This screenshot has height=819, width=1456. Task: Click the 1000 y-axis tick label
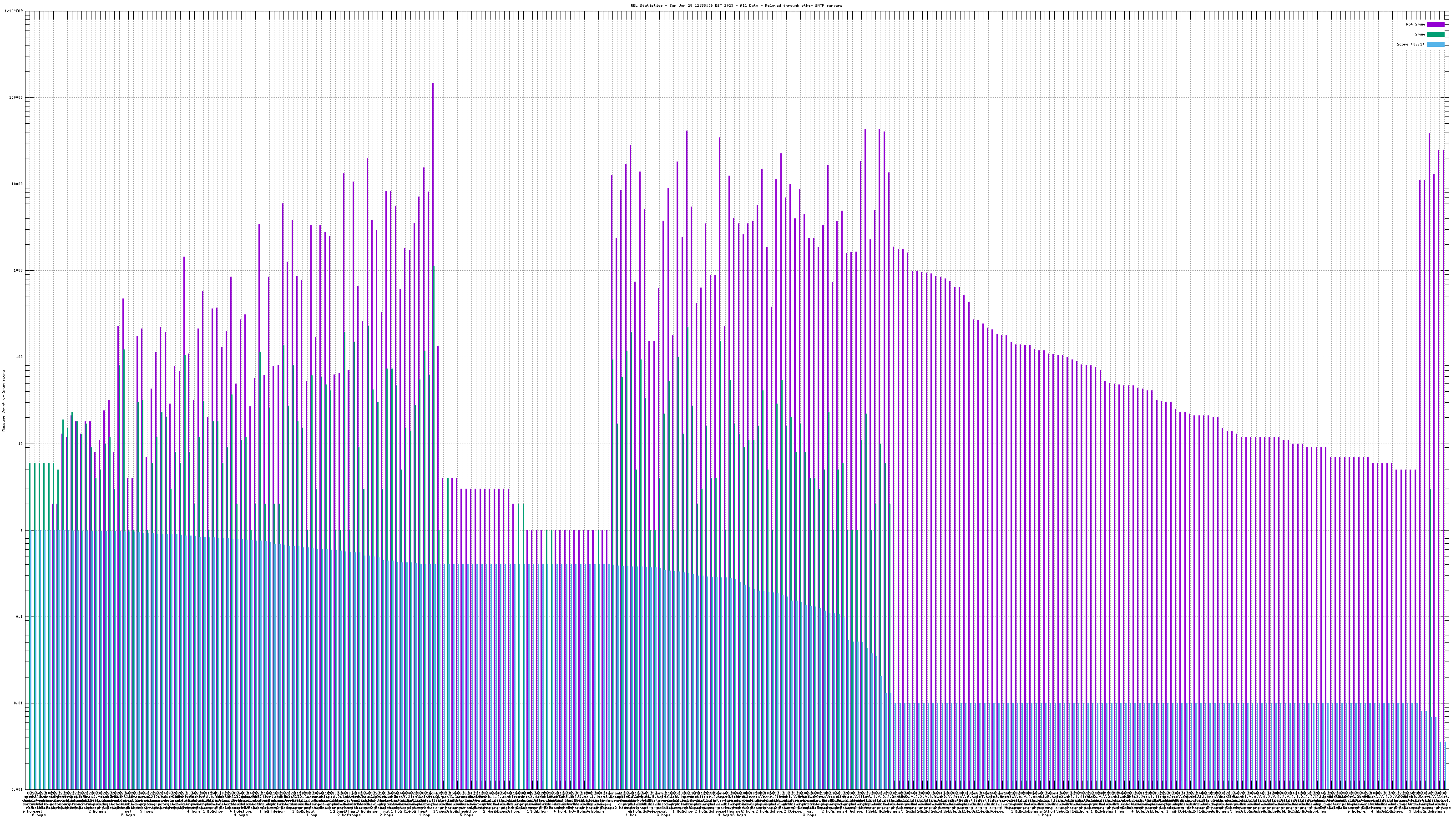tap(19, 270)
